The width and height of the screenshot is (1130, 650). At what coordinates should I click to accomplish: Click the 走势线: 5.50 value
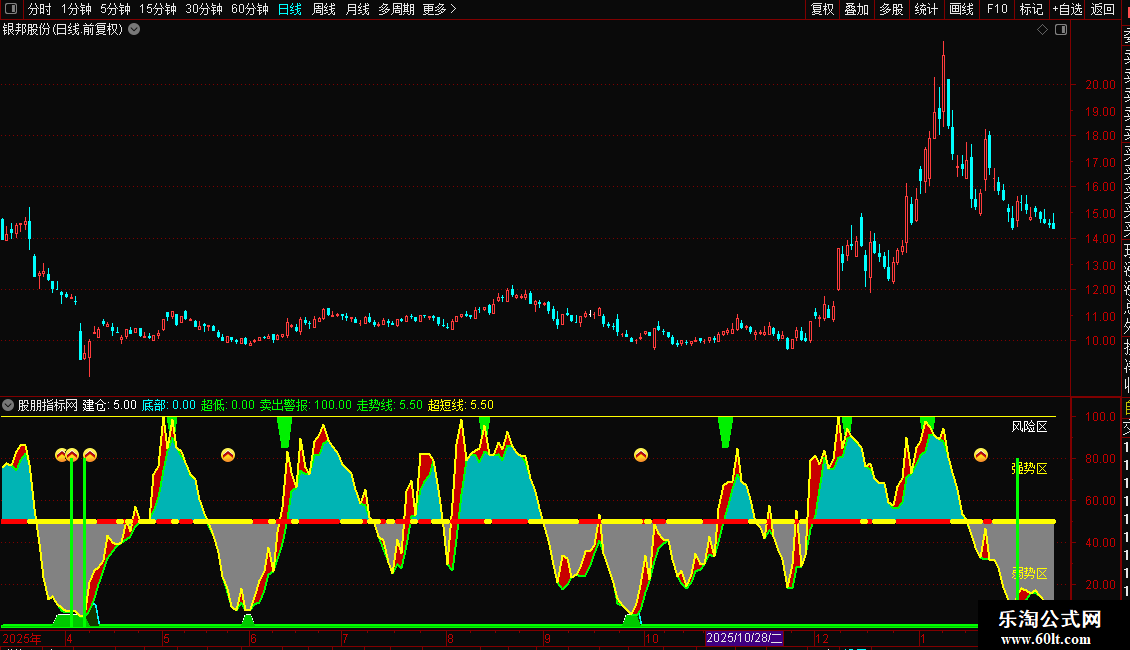390,405
